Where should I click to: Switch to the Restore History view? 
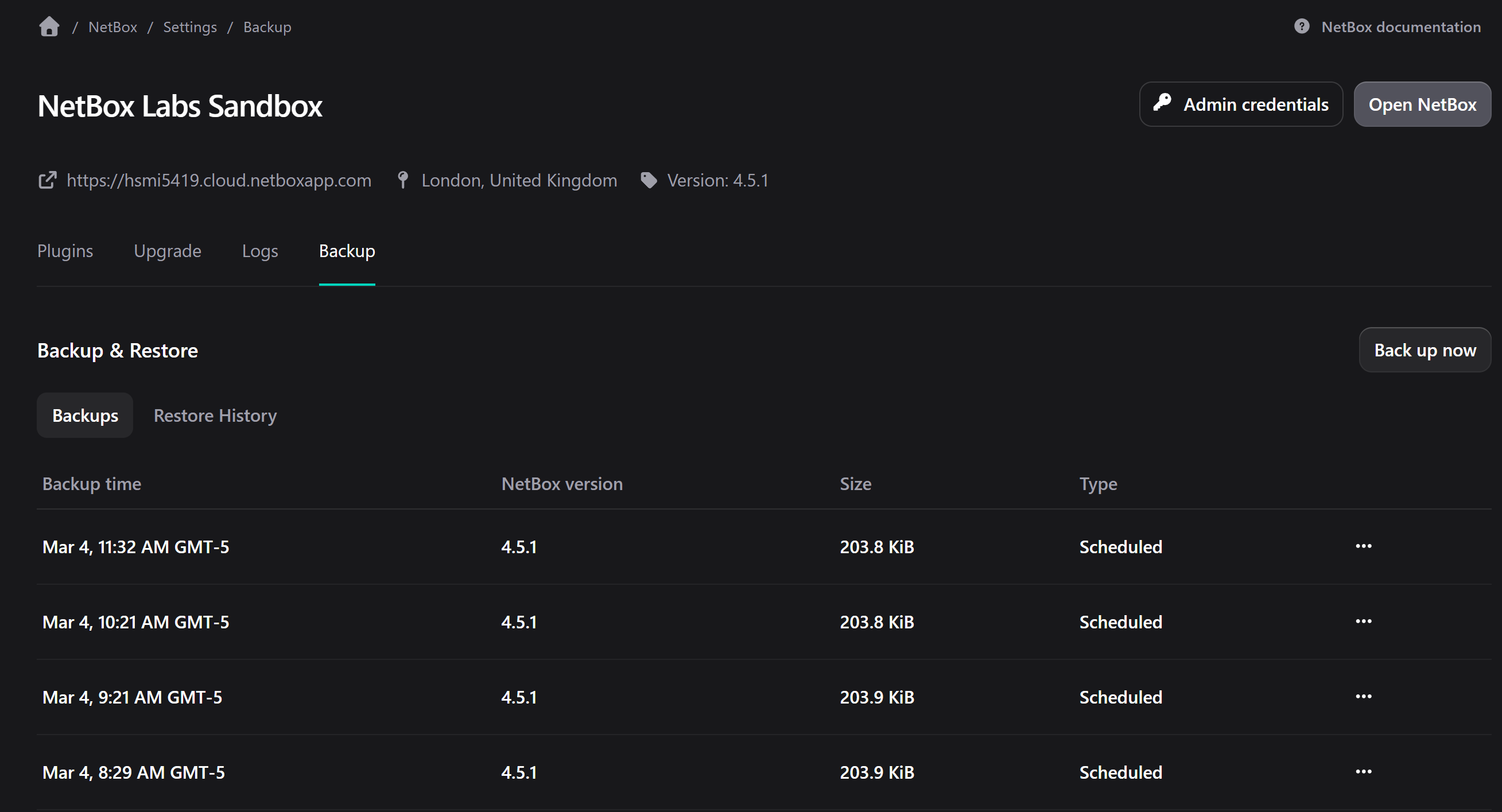[215, 415]
